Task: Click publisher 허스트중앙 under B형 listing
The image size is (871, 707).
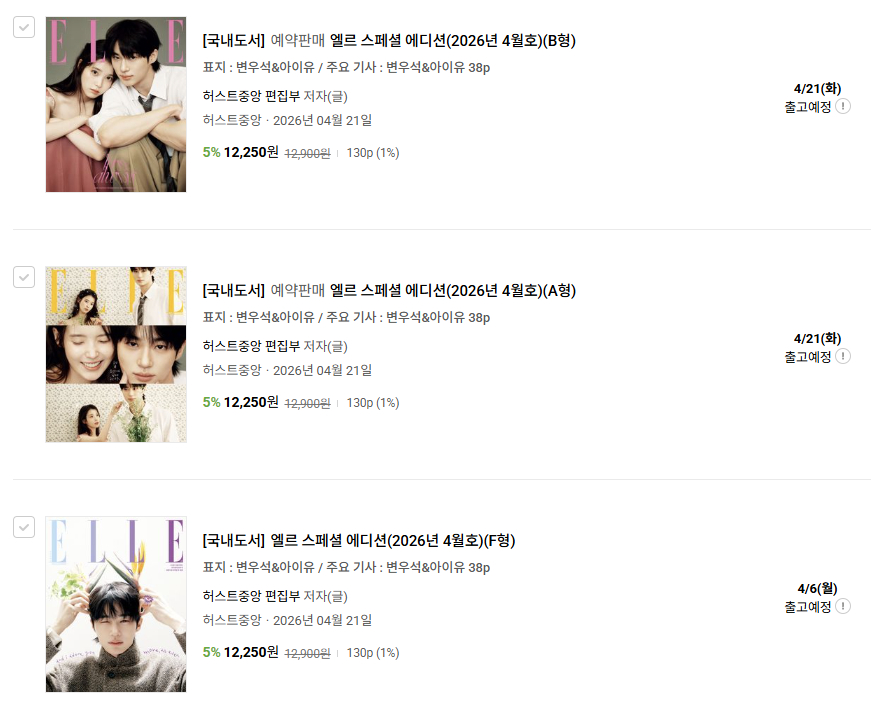Action: [x=232, y=120]
